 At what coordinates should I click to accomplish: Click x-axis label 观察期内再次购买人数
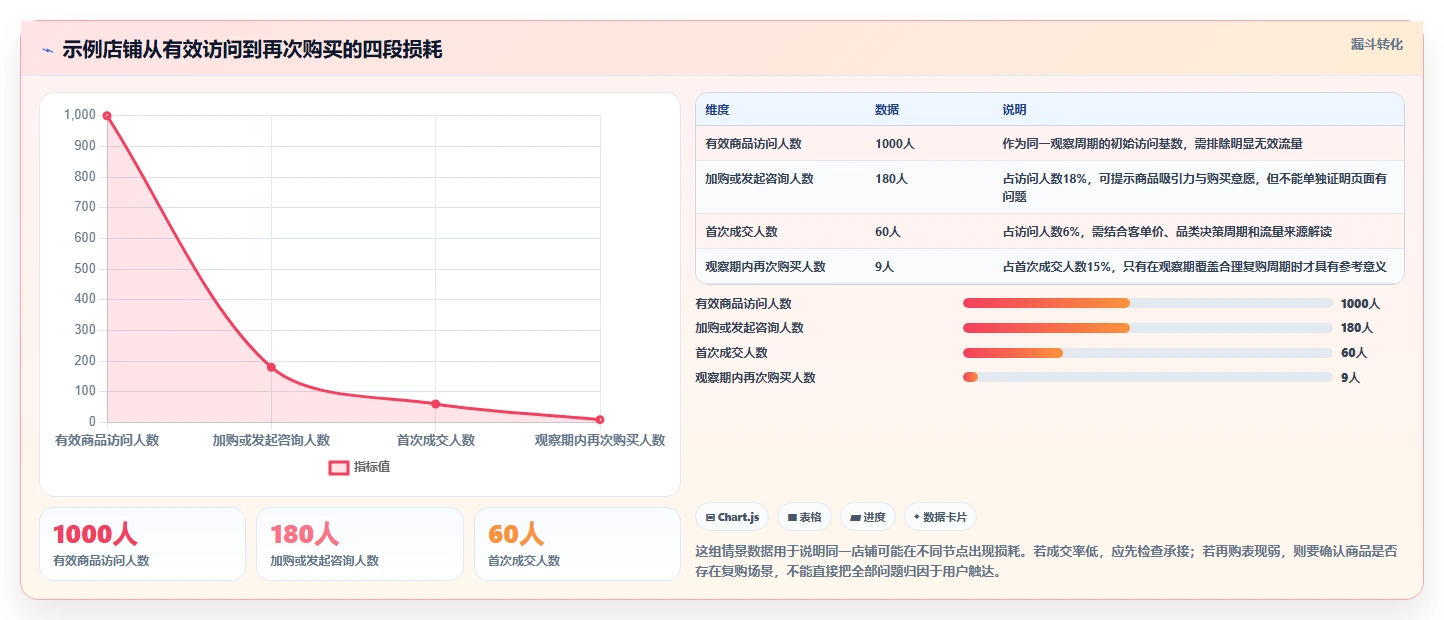(x=600, y=440)
